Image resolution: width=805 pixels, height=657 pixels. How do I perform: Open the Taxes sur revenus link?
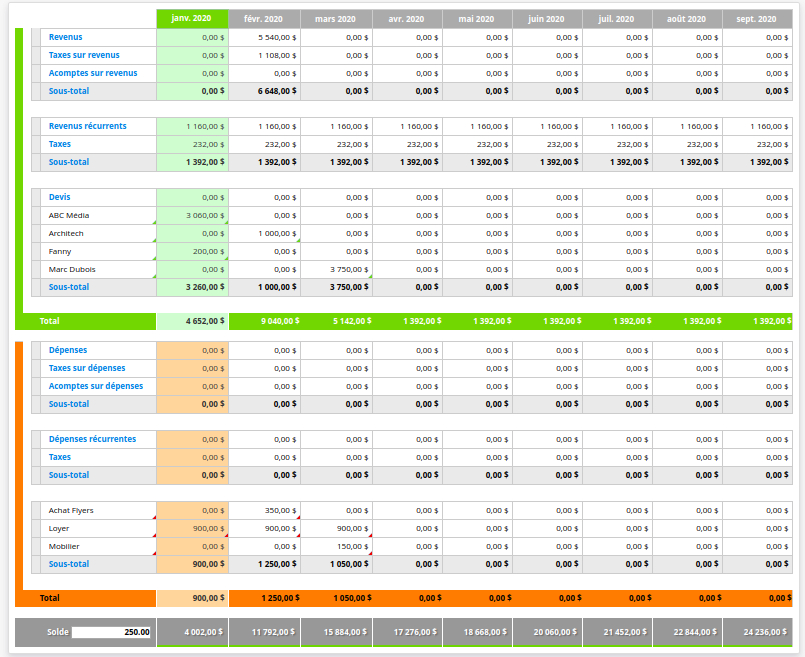tap(85, 55)
